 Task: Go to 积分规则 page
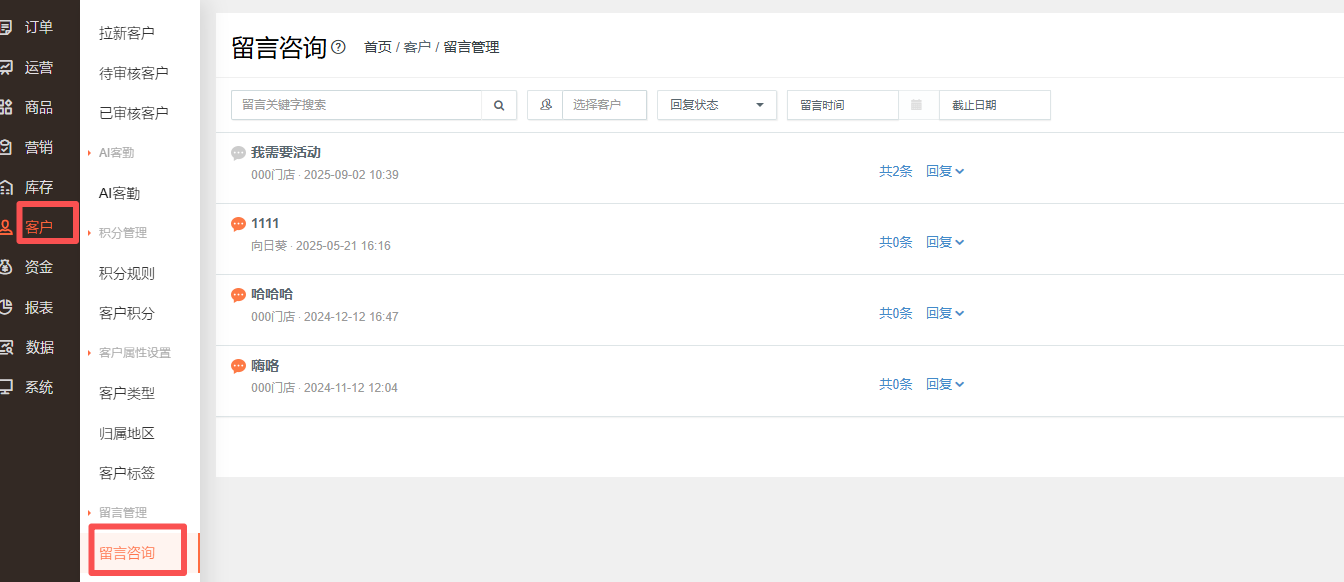(x=127, y=273)
